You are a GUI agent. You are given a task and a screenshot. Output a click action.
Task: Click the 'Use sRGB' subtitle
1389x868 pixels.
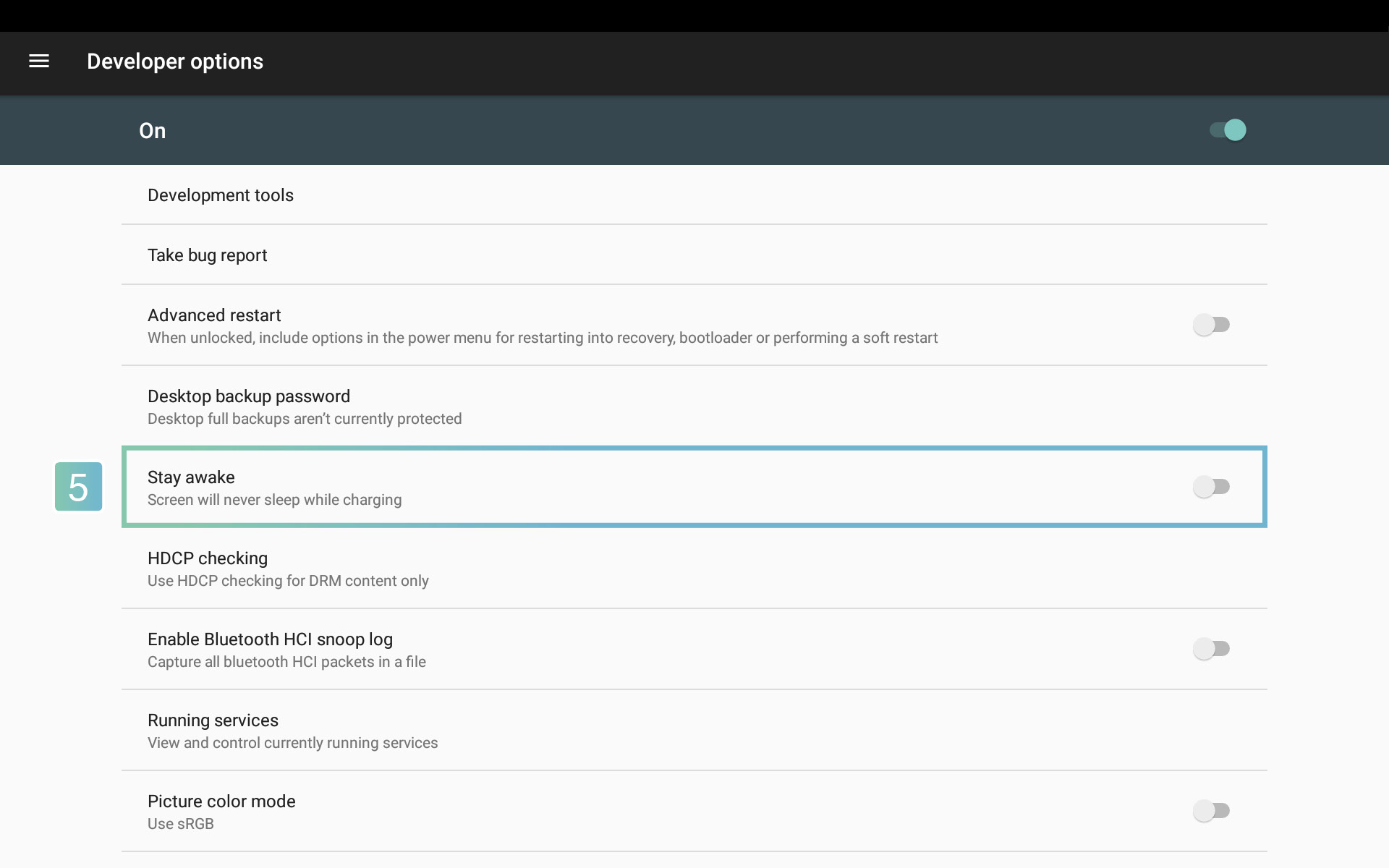(x=181, y=824)
